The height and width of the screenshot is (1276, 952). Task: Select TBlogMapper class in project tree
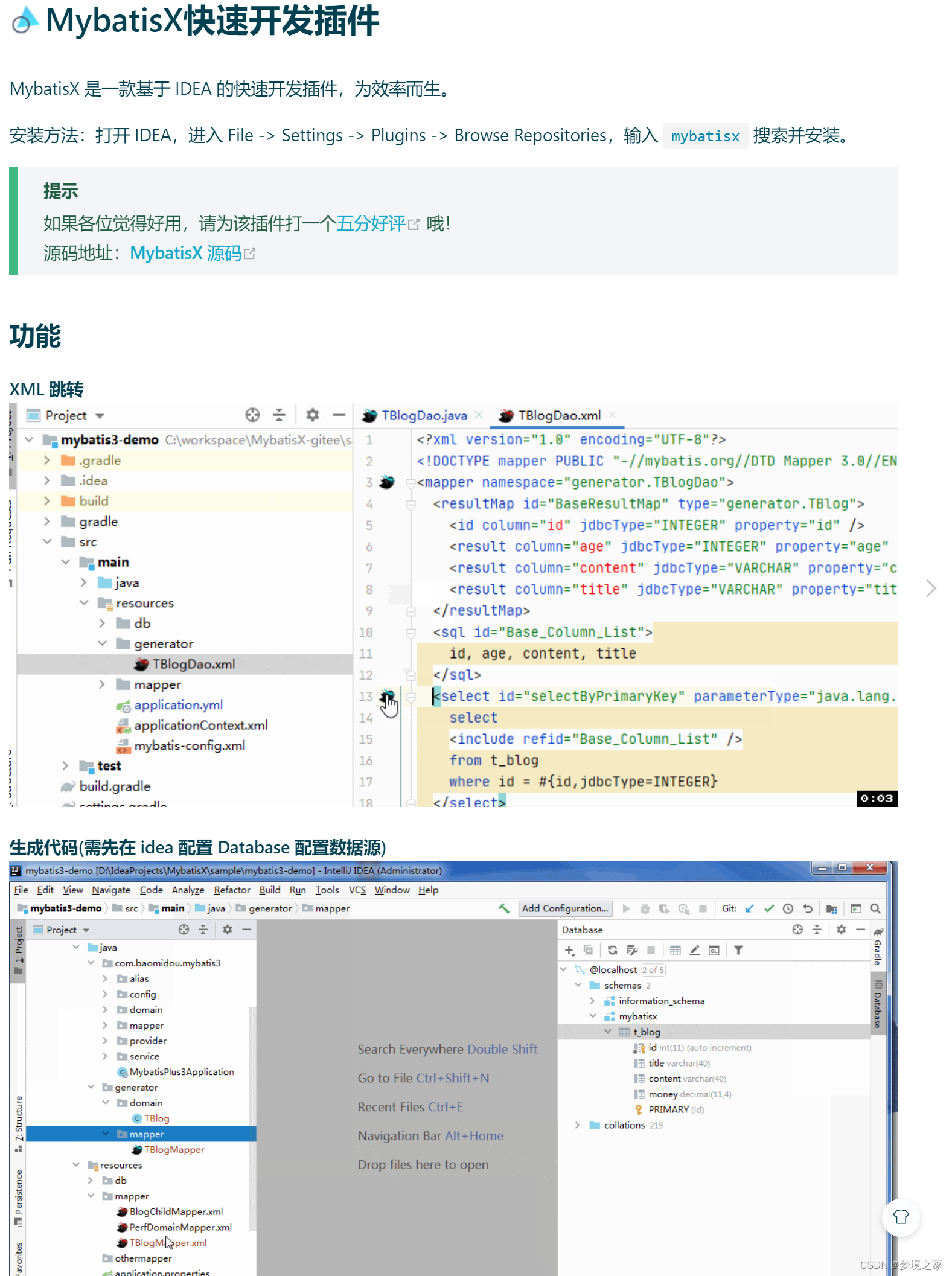point(169,1150)
